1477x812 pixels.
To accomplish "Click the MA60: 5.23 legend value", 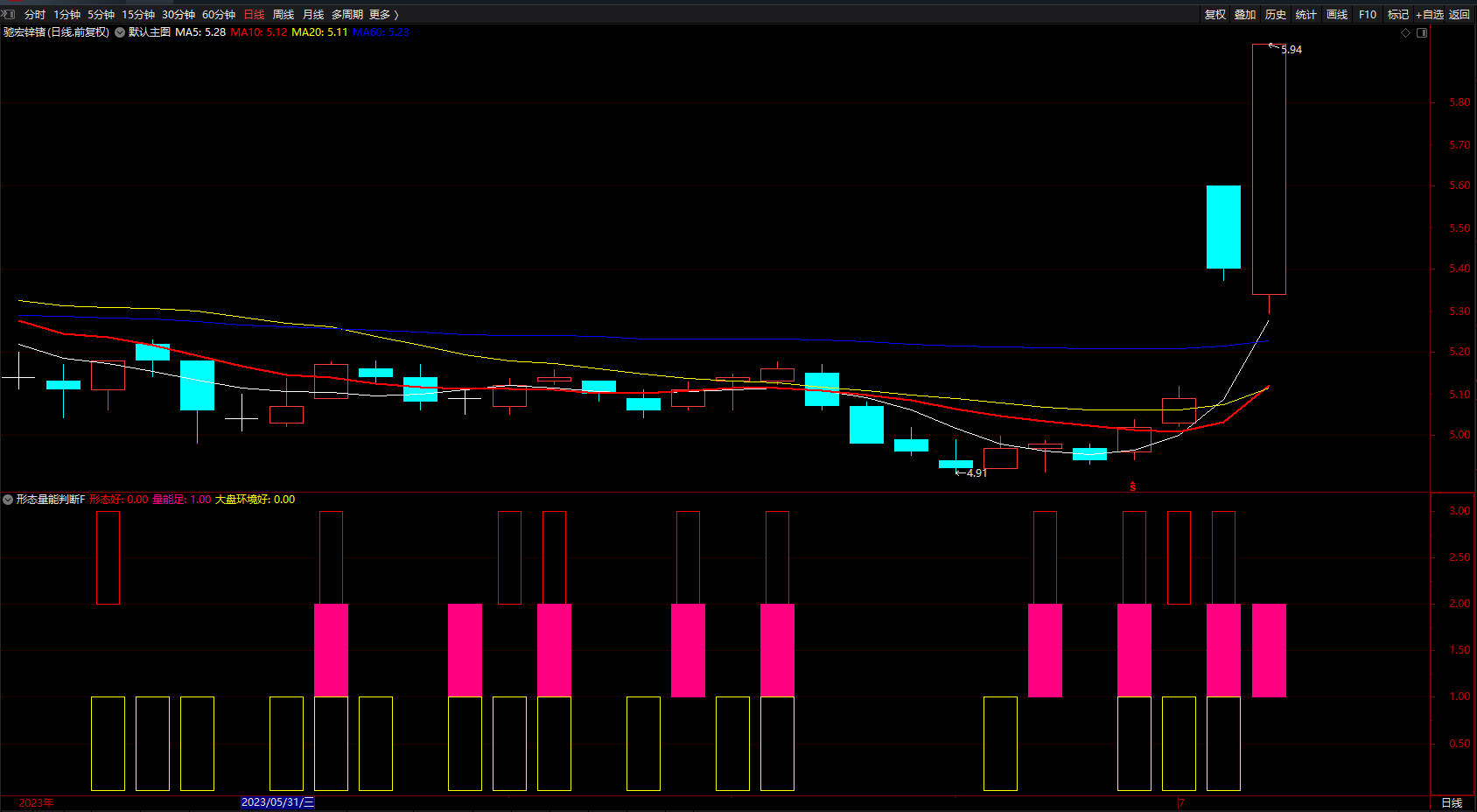I will [381, 32].
